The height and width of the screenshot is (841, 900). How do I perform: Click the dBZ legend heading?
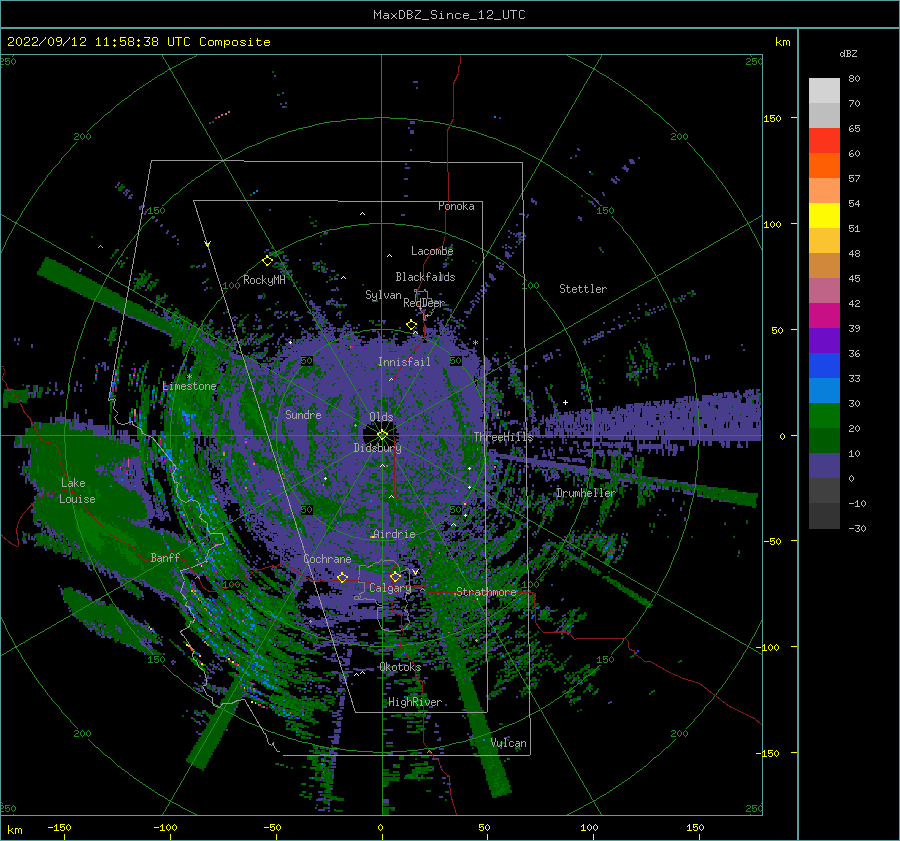(x=848, y=53)
